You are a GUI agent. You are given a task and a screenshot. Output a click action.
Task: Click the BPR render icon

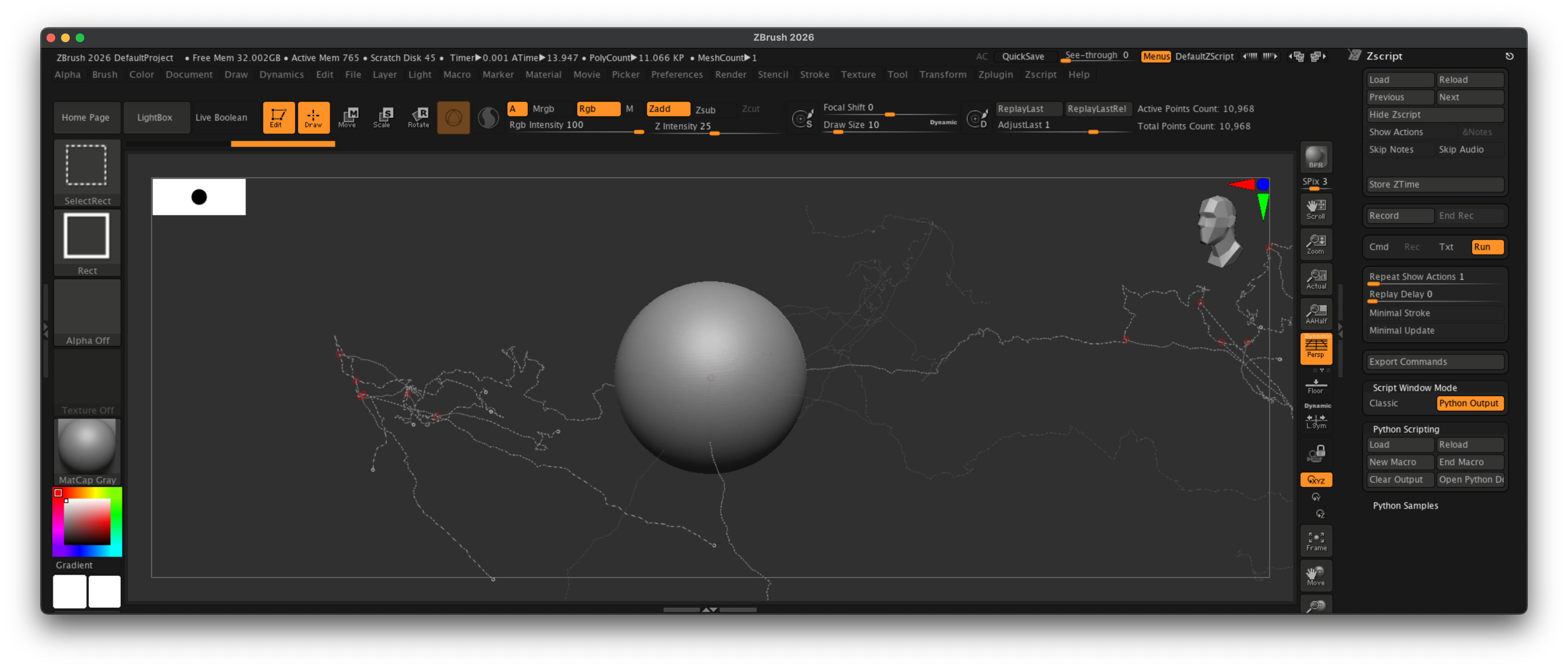click(1315, 157)
